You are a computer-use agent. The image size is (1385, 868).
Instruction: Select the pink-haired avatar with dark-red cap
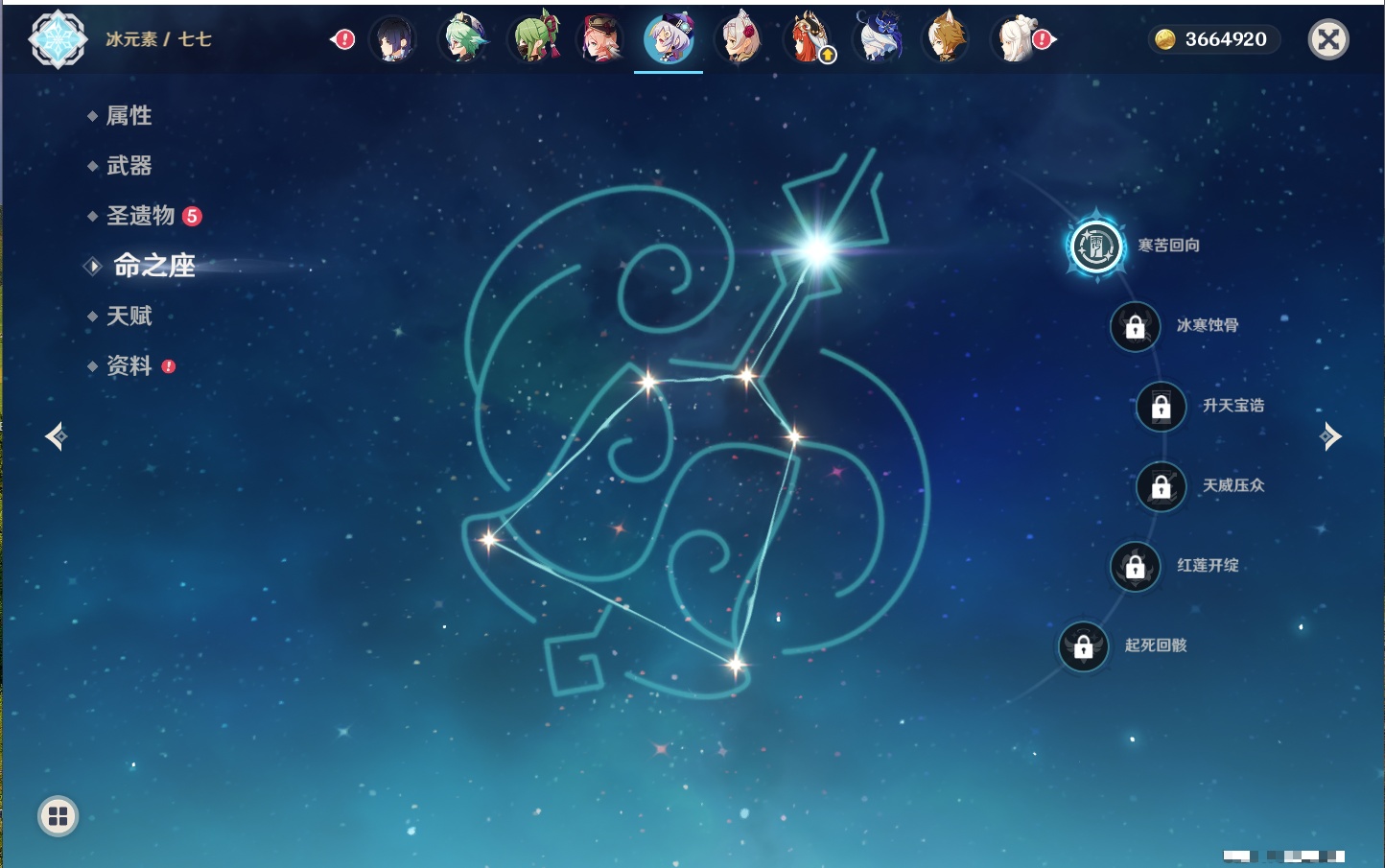(x=601, y=40)
